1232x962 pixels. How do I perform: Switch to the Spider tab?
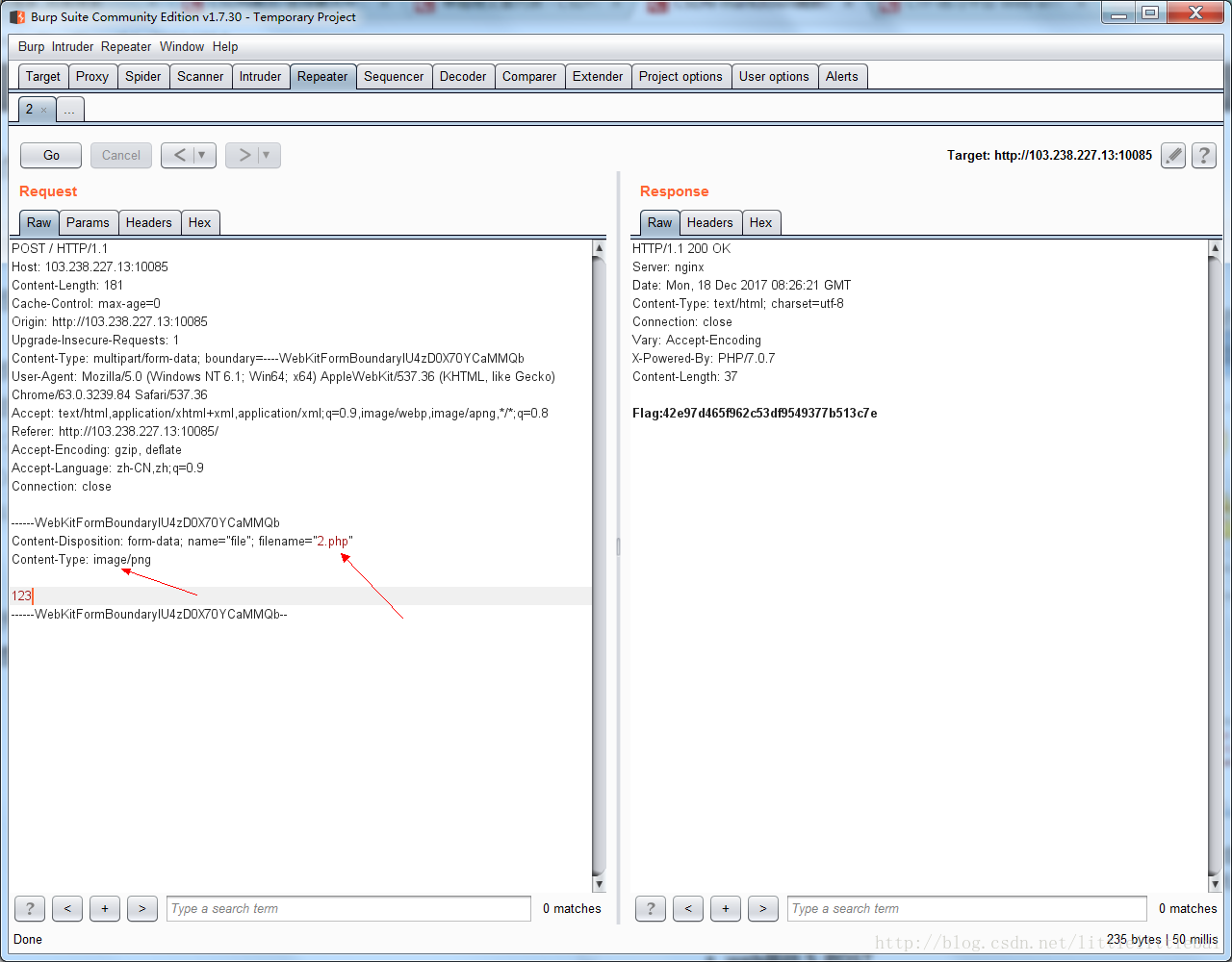click(143, 76)
